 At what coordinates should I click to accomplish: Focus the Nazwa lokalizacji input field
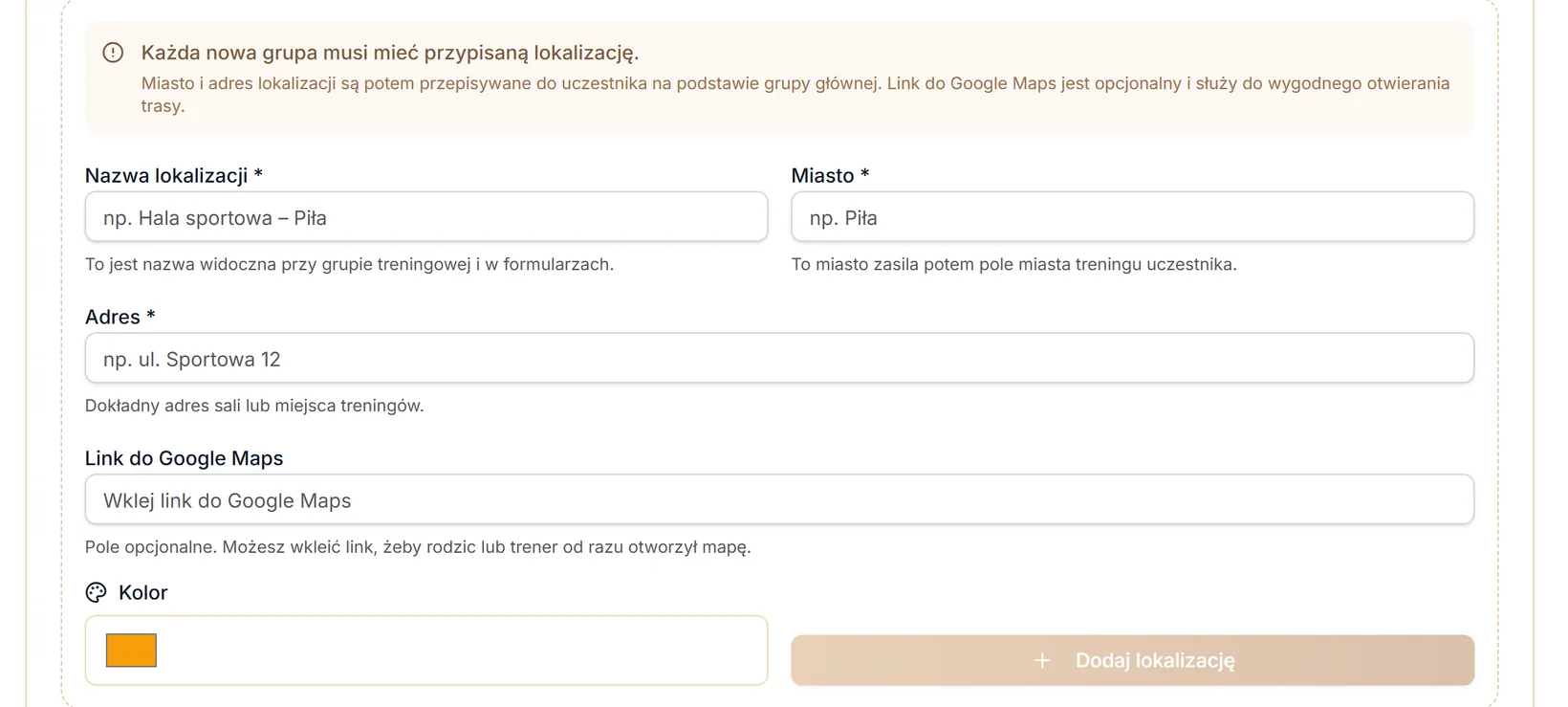(x=426, y=217)
